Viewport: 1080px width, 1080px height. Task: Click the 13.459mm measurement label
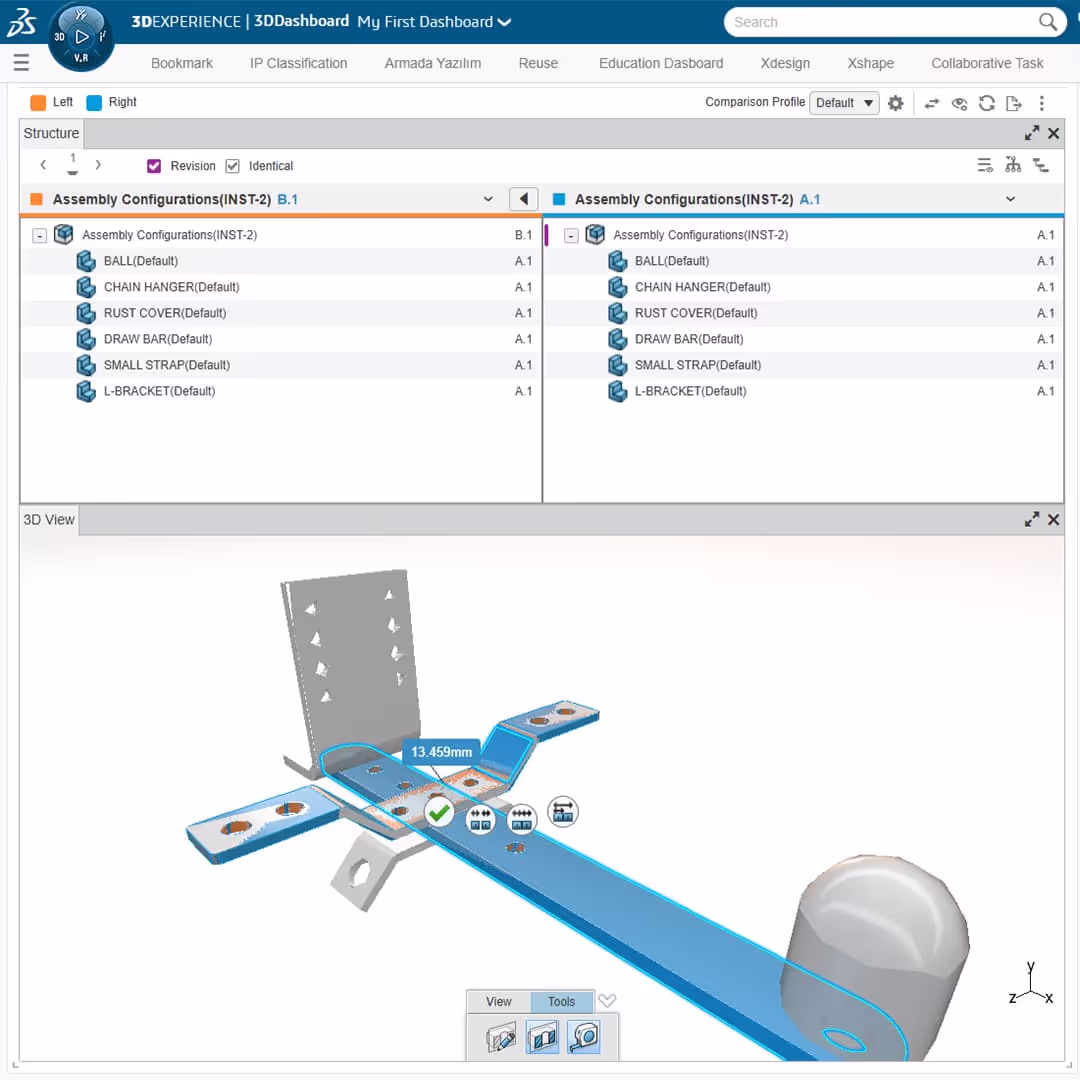pos(442,752)
